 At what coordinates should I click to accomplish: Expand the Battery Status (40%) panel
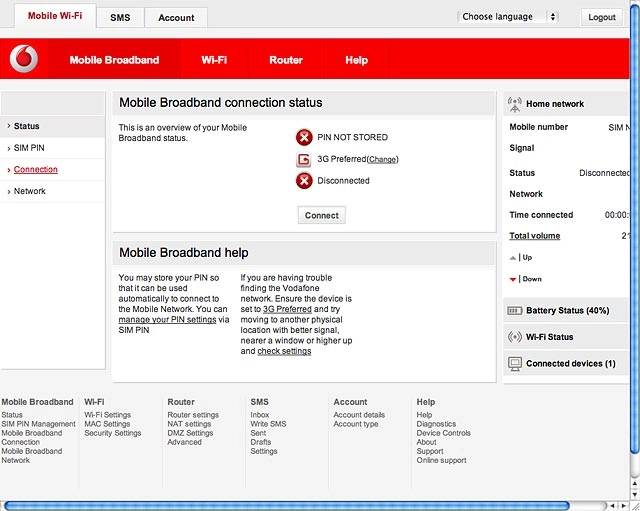566,311
